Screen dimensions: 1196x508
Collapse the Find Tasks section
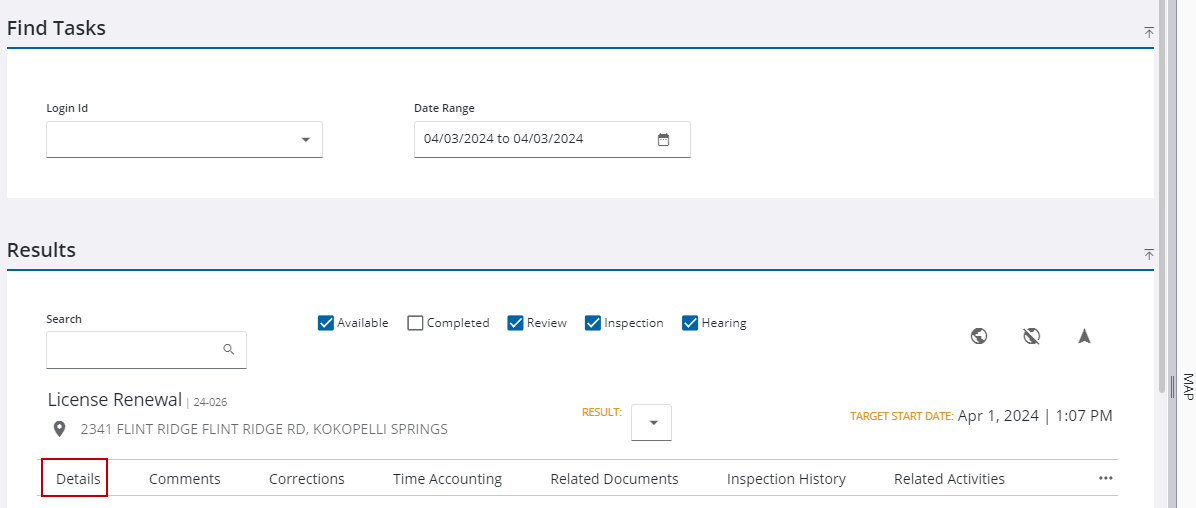click(1149, 32)
